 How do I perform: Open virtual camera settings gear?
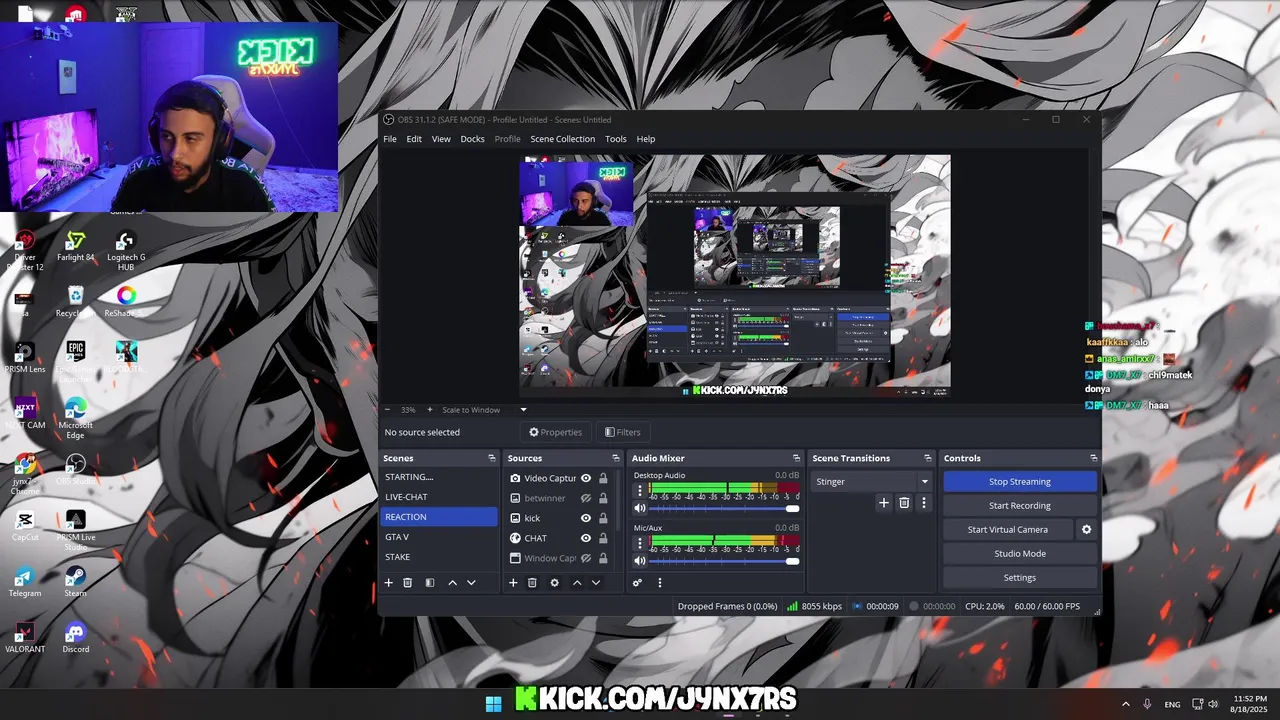(1087, 530)
